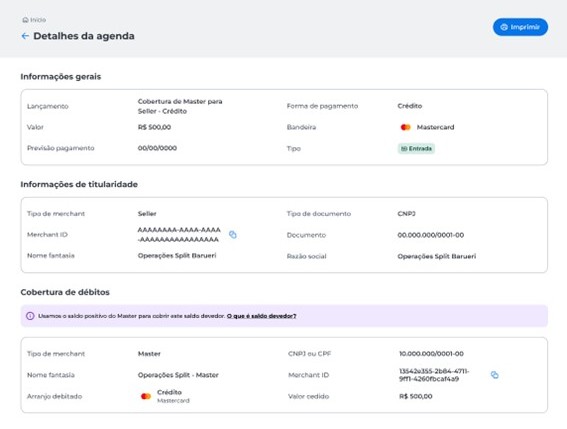Viewport: 567px width, 429px height.
Task: Click the Previsão pagamento label
Action: 61,148
